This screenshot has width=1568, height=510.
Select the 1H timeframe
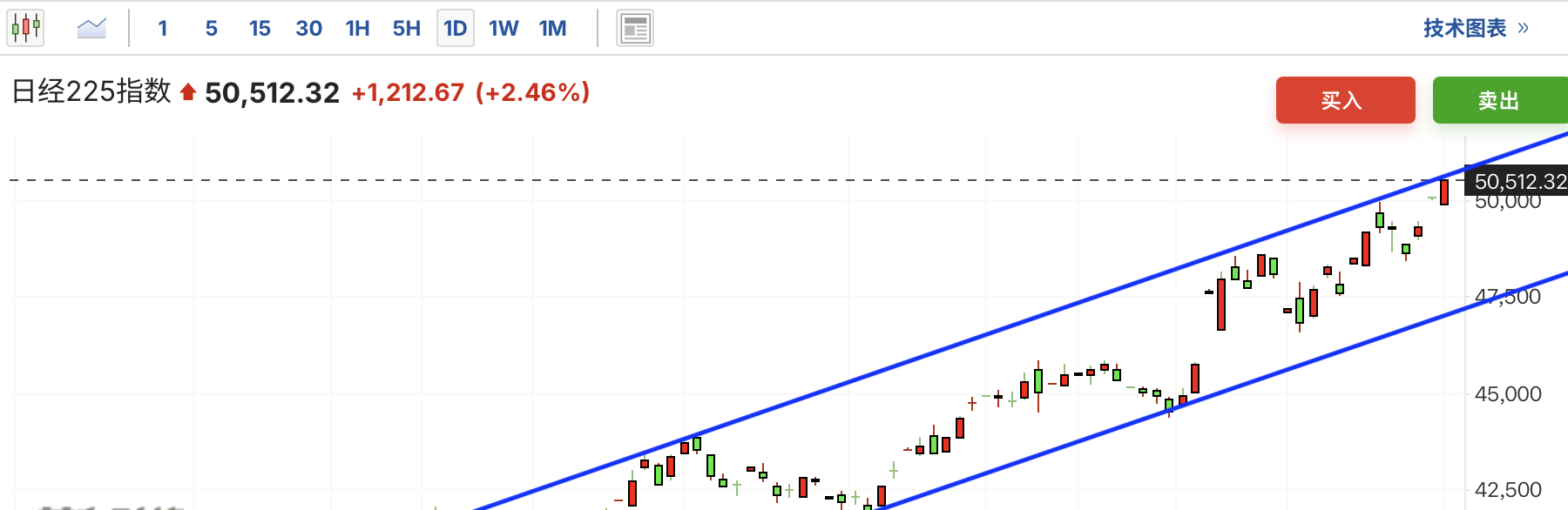[357, 28]
